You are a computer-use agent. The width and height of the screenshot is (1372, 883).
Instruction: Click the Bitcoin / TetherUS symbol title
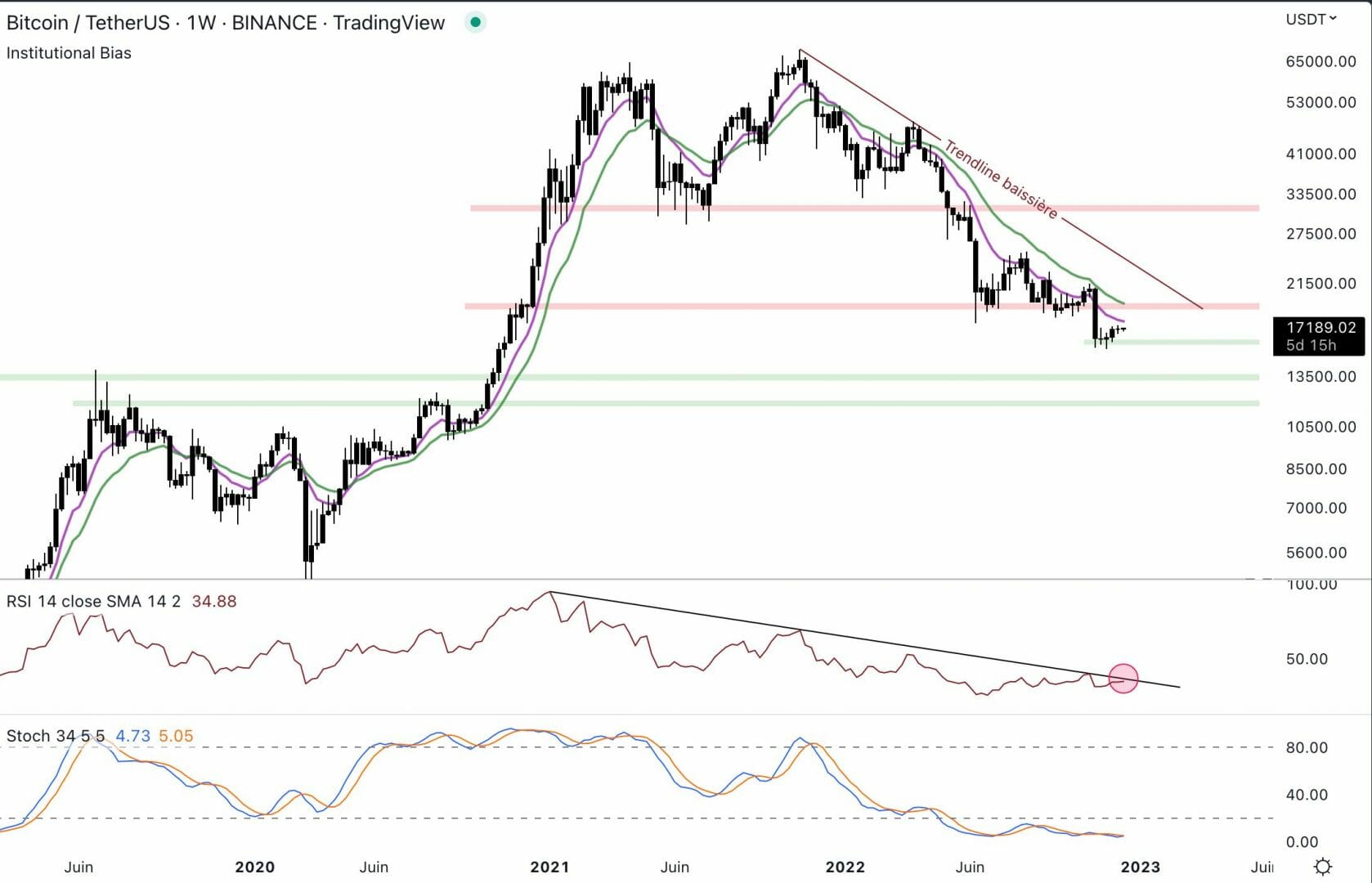pos(225,23)
